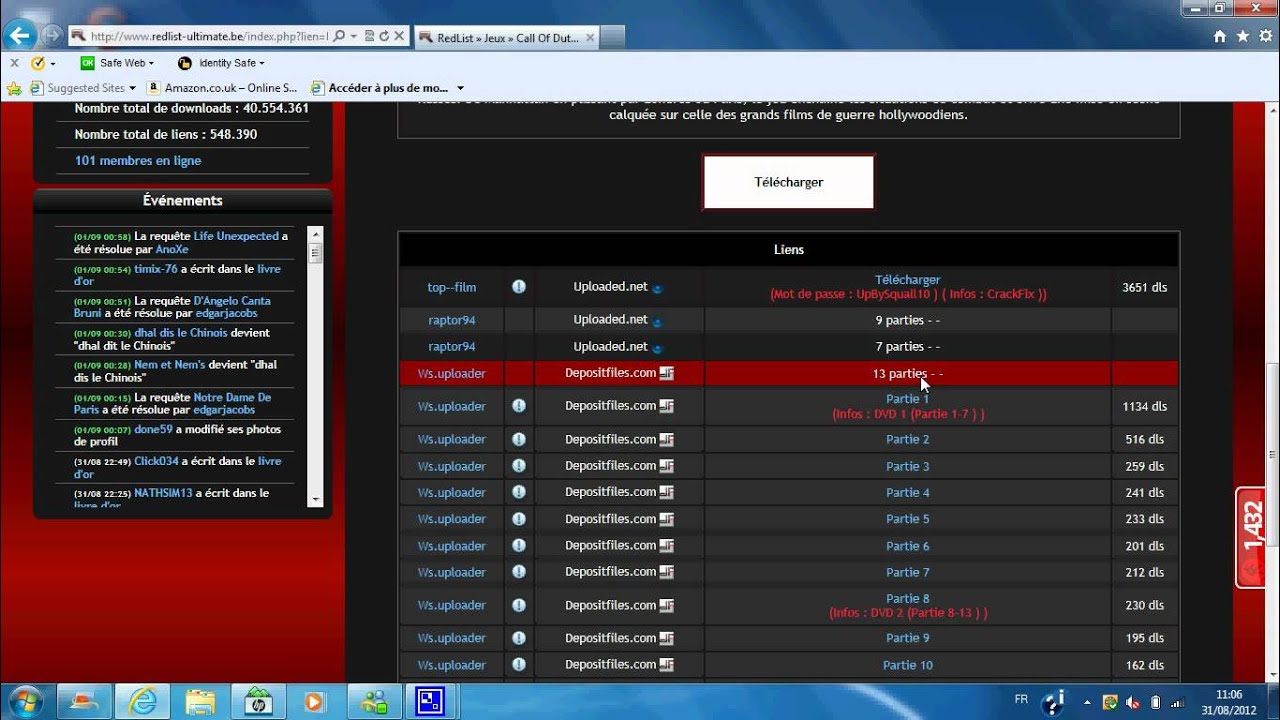Image resolution: width=1280 pixels, height=720 pixels.
Task: Open Favorites star at top right
Action: [1242, 36]
